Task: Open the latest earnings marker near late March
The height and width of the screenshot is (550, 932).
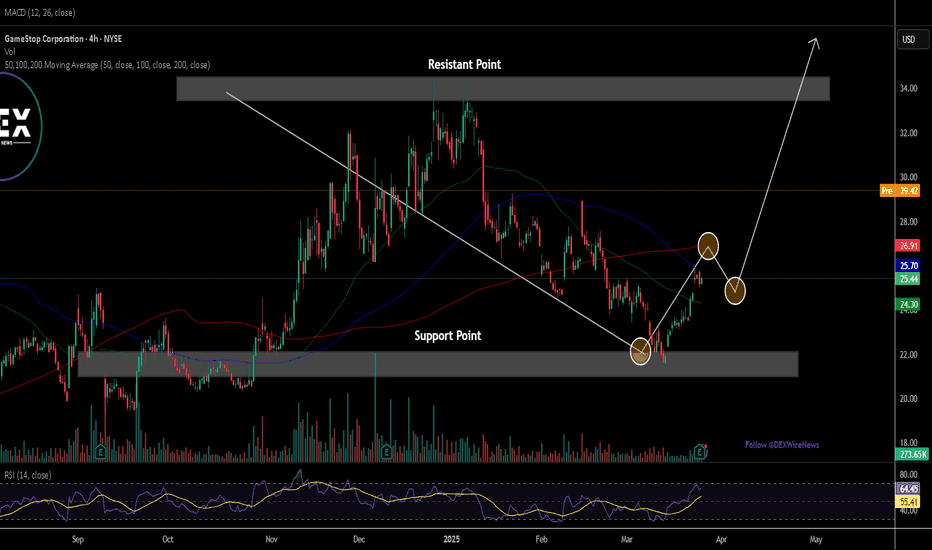Action: point(700,452)
